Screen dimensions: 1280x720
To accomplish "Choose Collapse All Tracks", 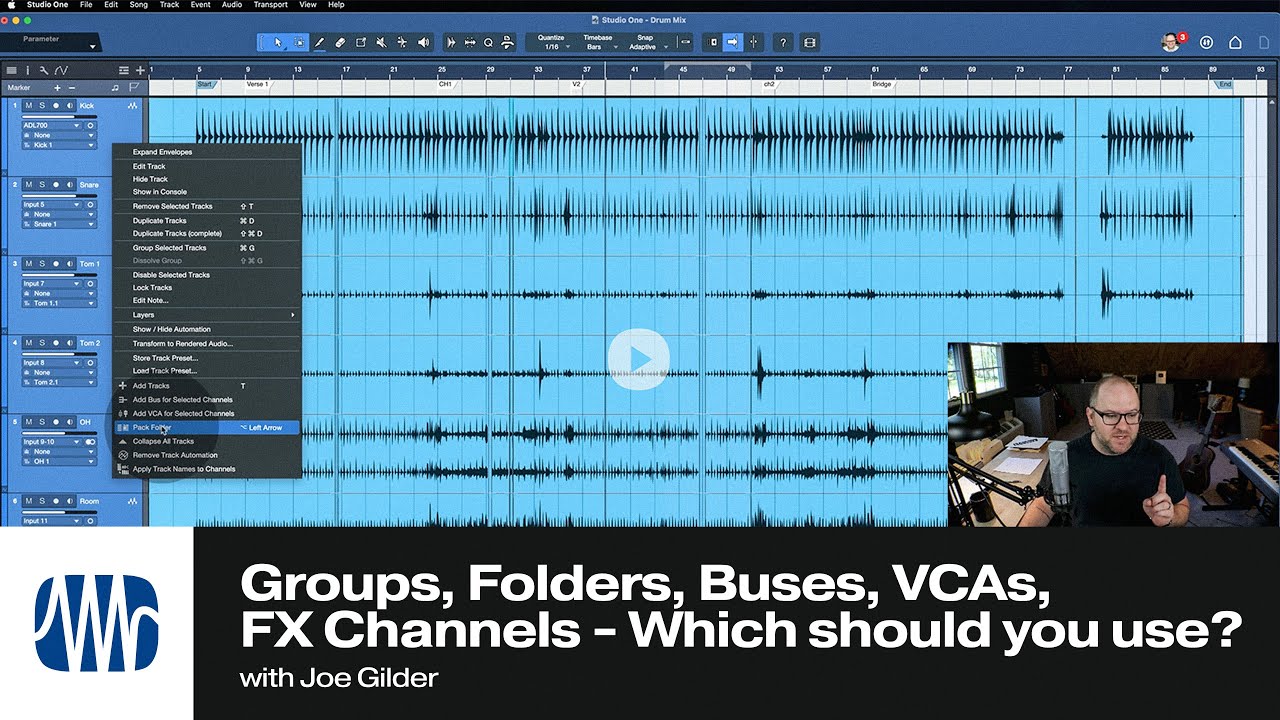I will 207,441.
